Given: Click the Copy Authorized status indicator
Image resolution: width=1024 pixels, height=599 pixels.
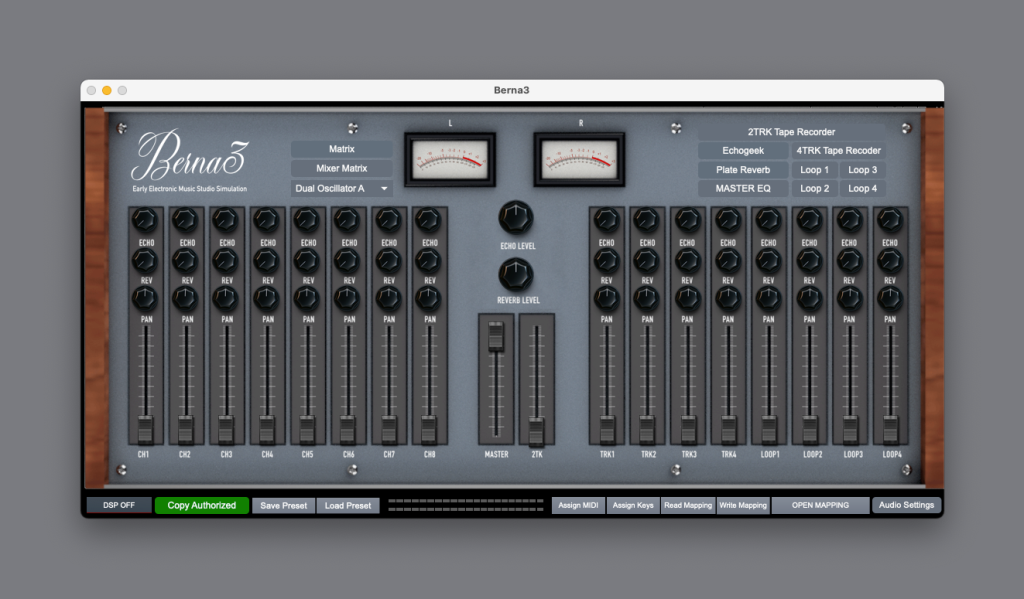Looking at the screenshot, I should point(202,505).
